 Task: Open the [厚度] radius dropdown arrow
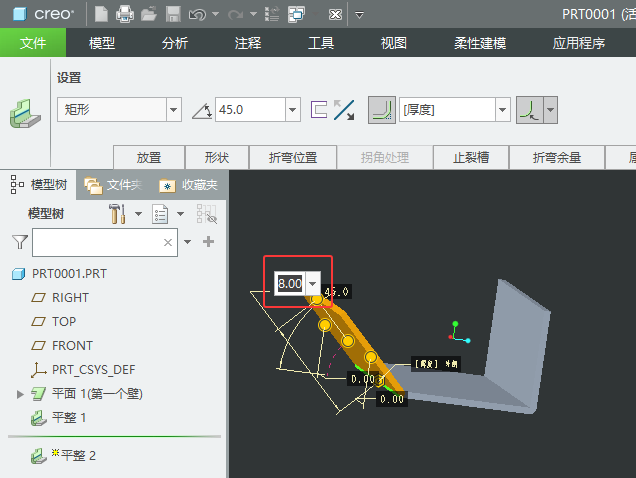click(x=502, y=110)
